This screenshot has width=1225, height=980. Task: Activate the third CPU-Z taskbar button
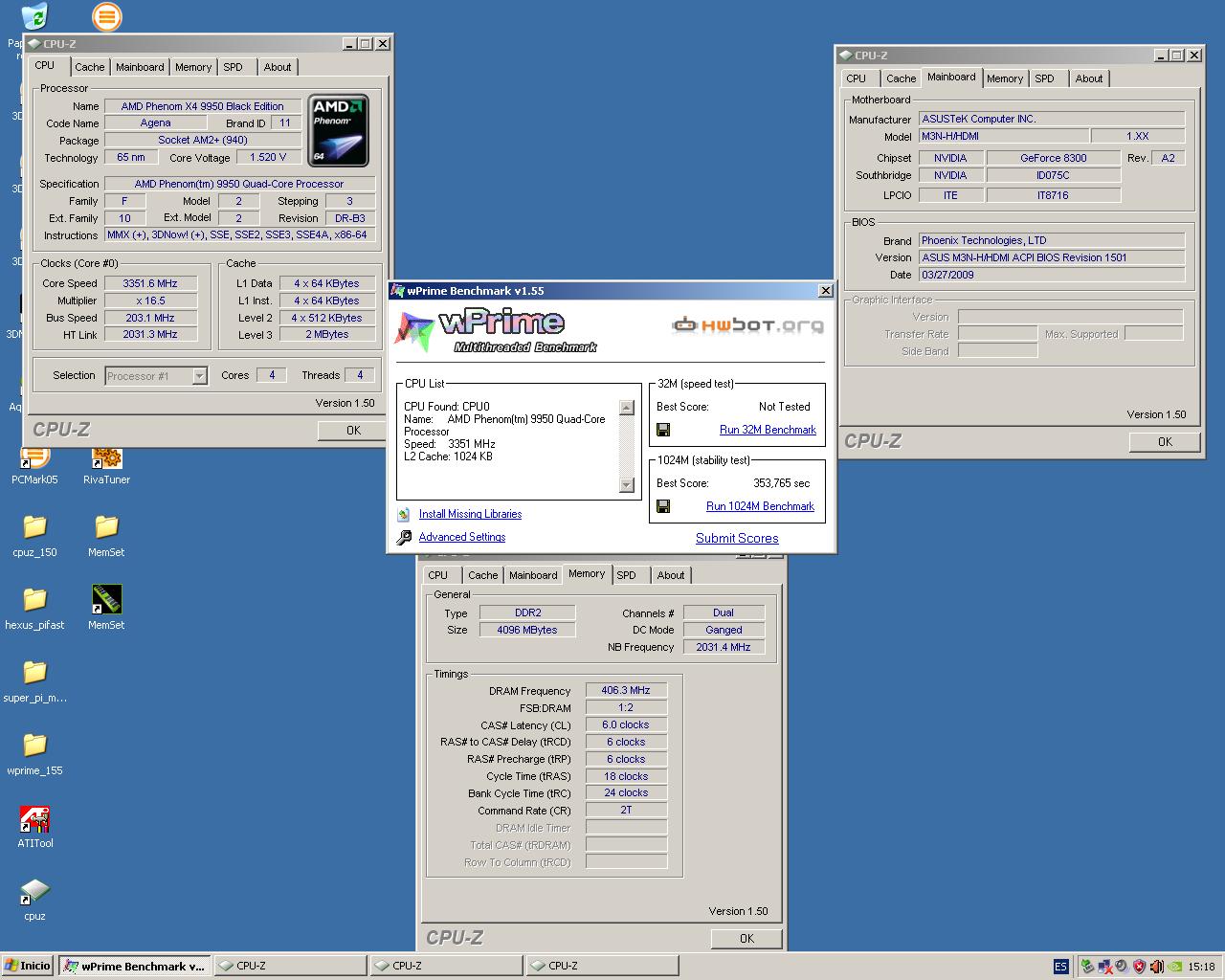pyautogui.click(x=602, y=966)
